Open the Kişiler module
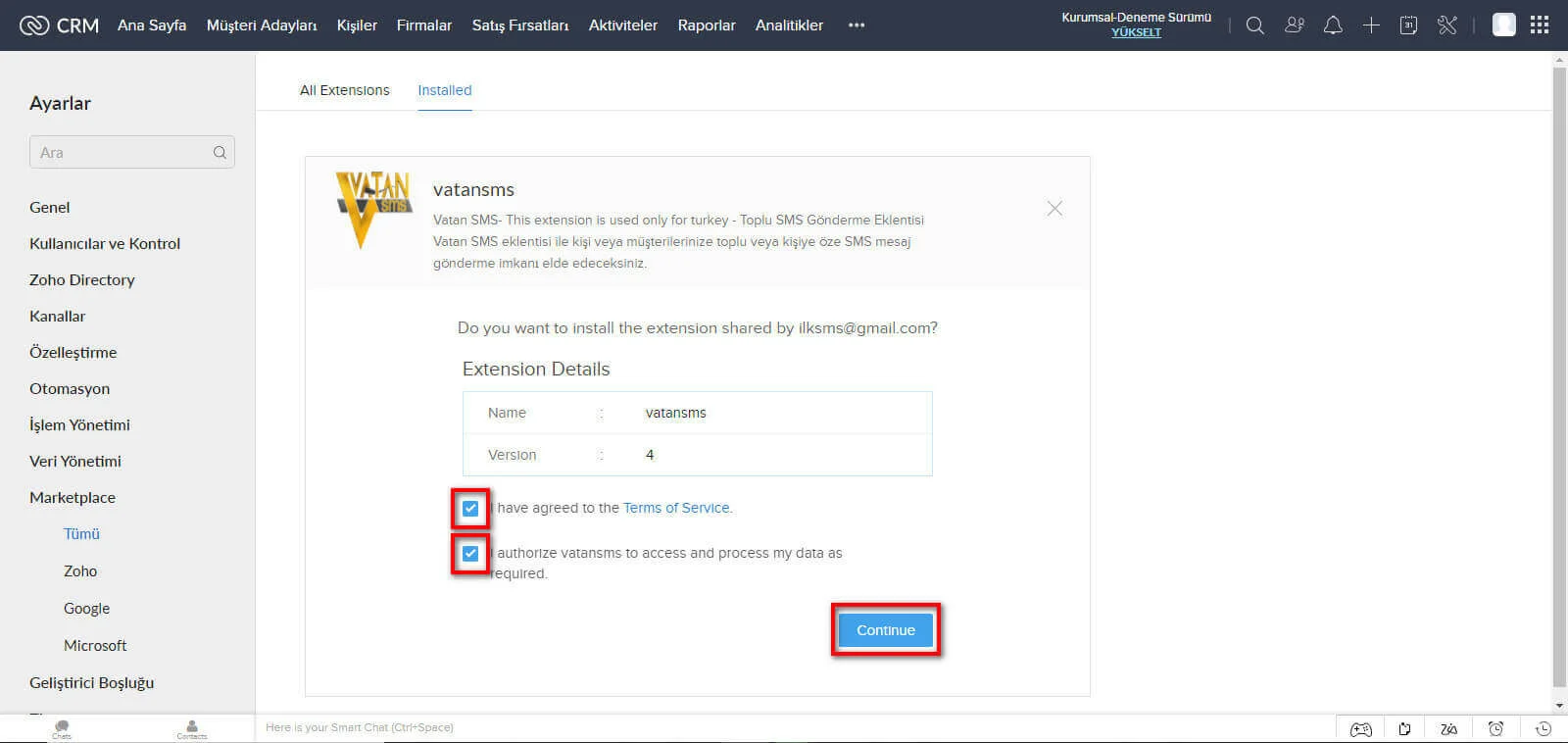1568x743 pixels. pyautogui.click(x=357, y=25)
